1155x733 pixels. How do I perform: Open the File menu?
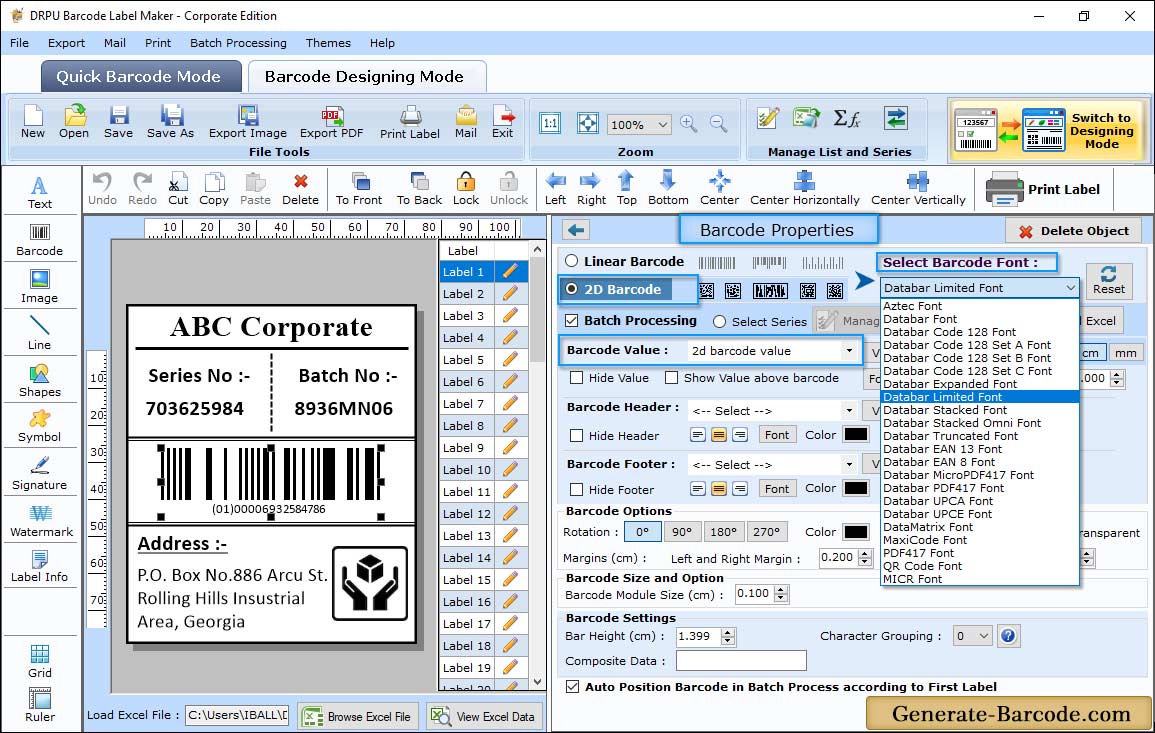coord(19,43)
